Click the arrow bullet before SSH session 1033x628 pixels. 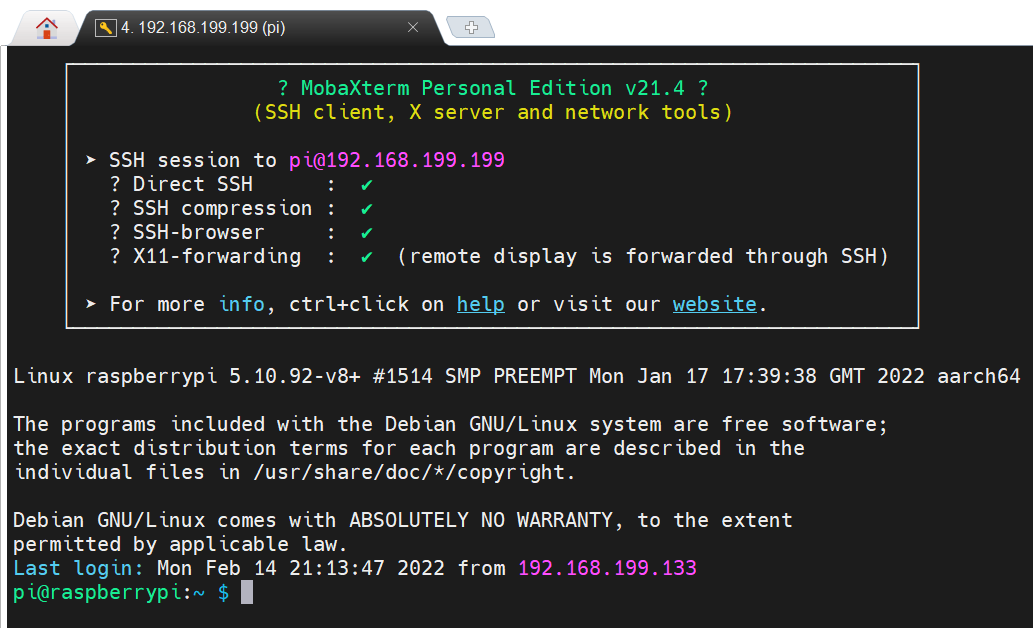(x=91, y=161)
